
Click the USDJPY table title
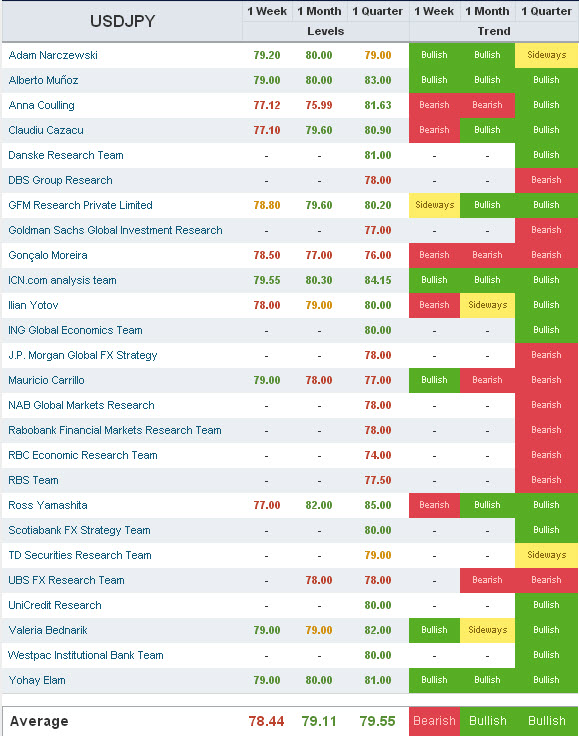coord(122,21)
